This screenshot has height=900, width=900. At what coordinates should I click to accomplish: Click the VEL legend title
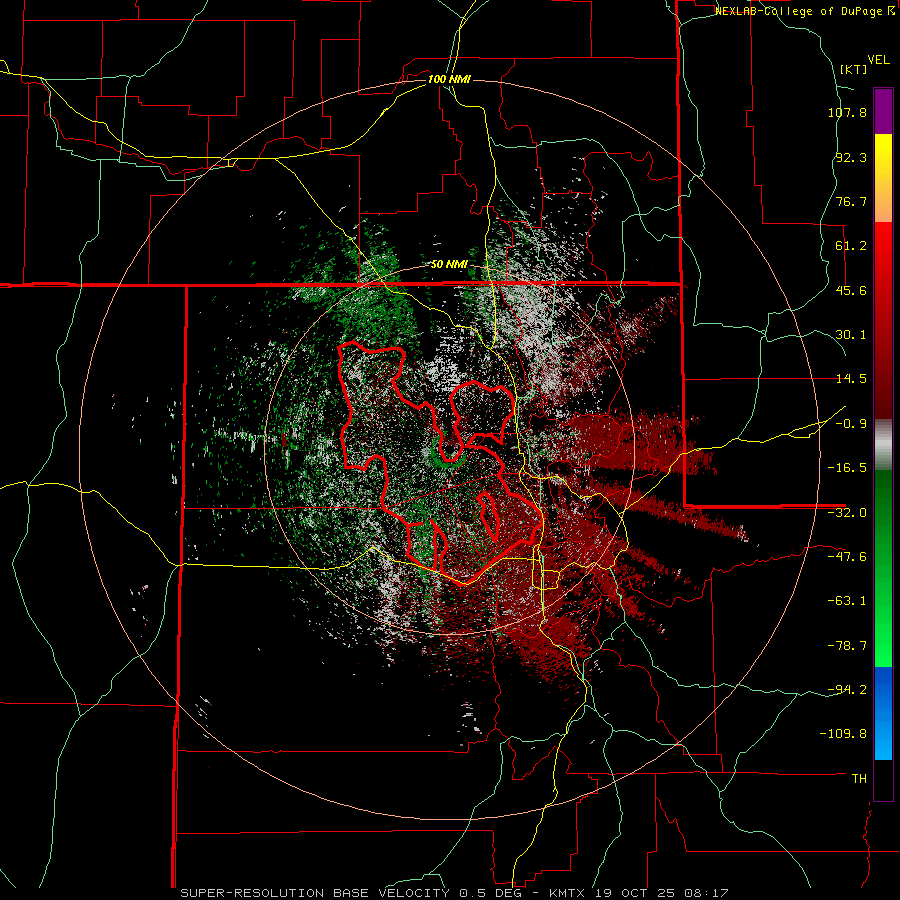[878, 59]
